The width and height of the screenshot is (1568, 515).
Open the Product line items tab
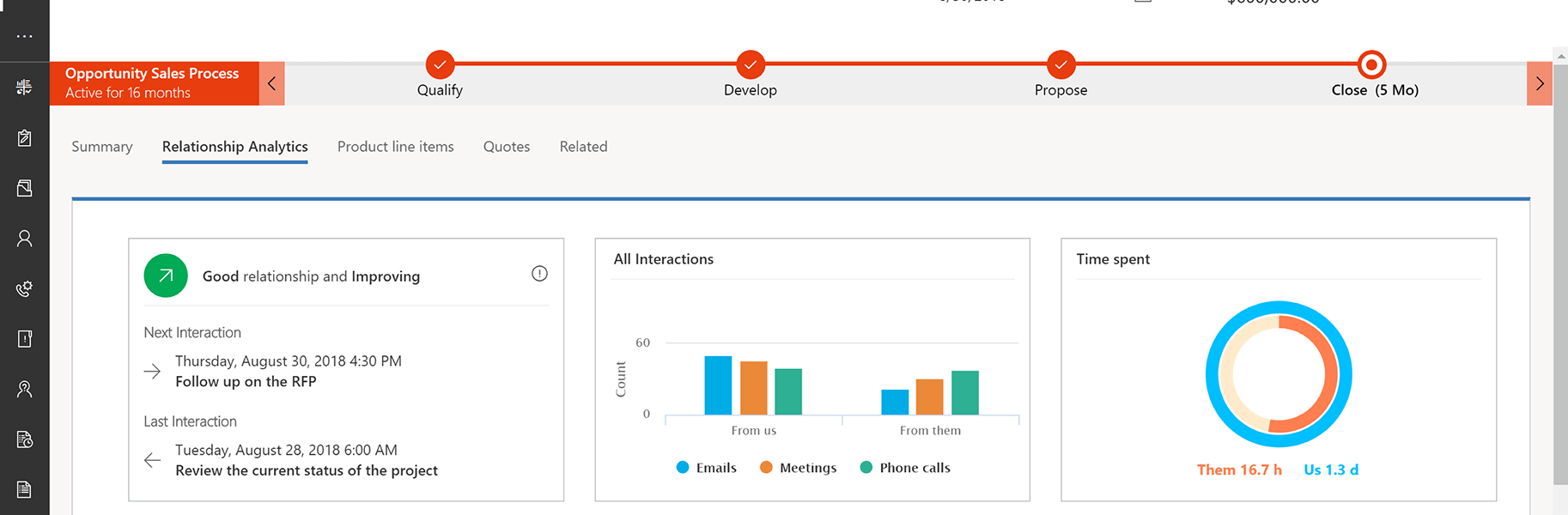coord(395,147)
